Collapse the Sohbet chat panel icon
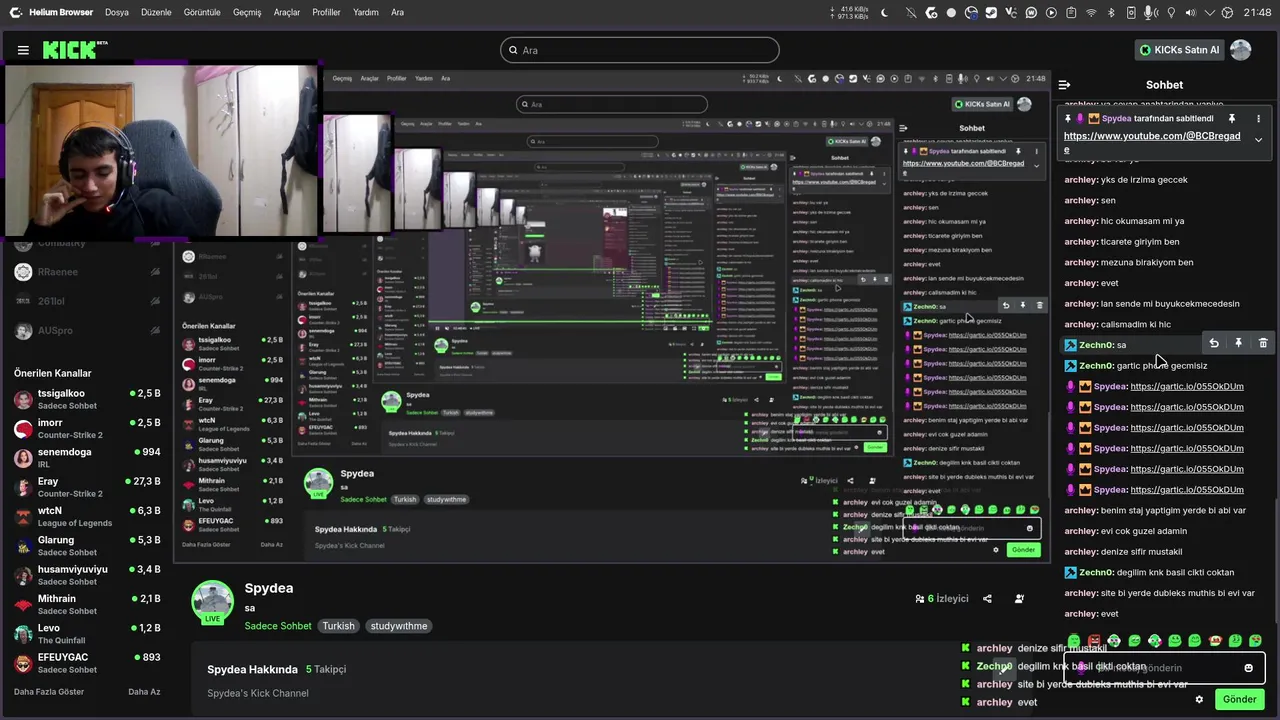Image resolution: width=1280 pixels, height=720 pixels. pos(1064,85)
